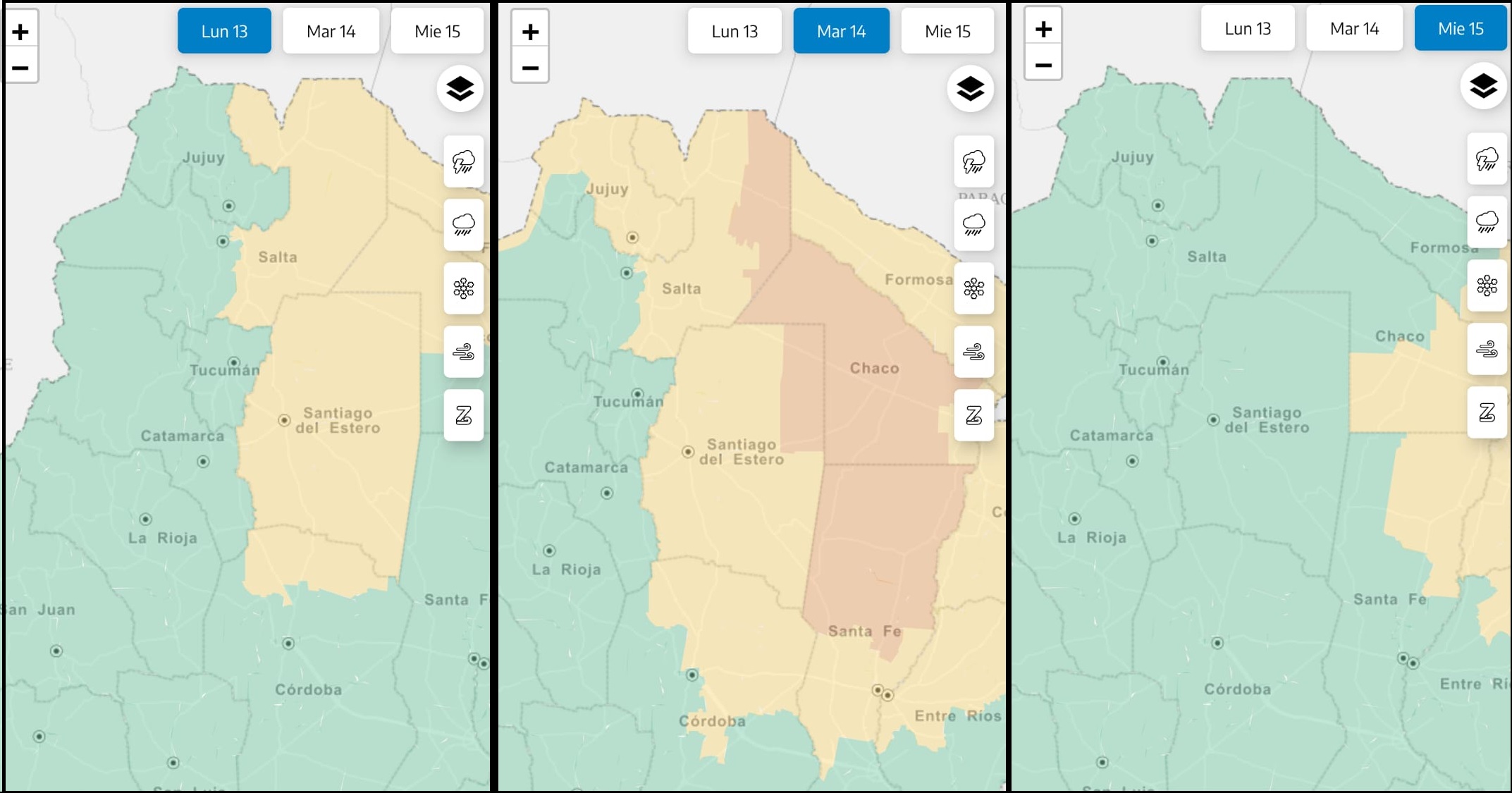This screenshot has height=793, width=1512.
Task: Switch to Mar 14 tab in left map
Action: tap(331, 32)
